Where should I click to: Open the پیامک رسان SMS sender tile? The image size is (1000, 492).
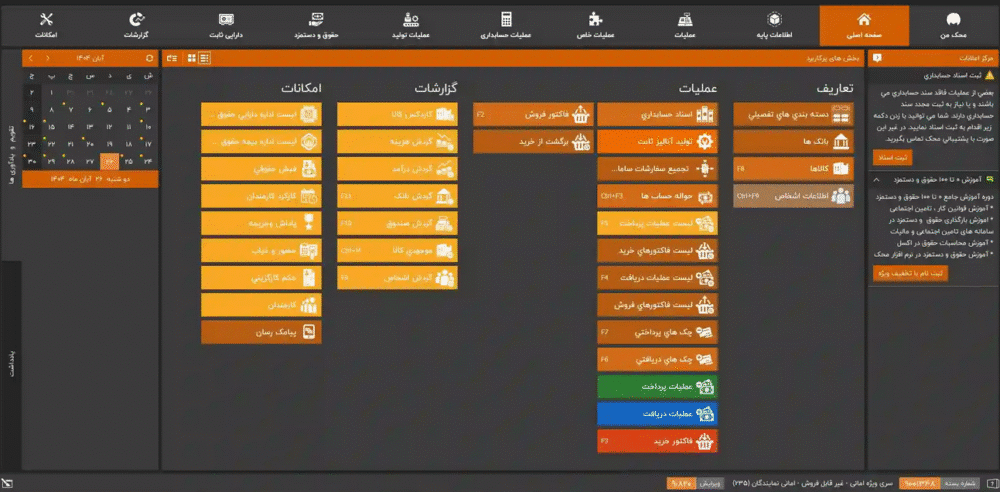[261, 332]
